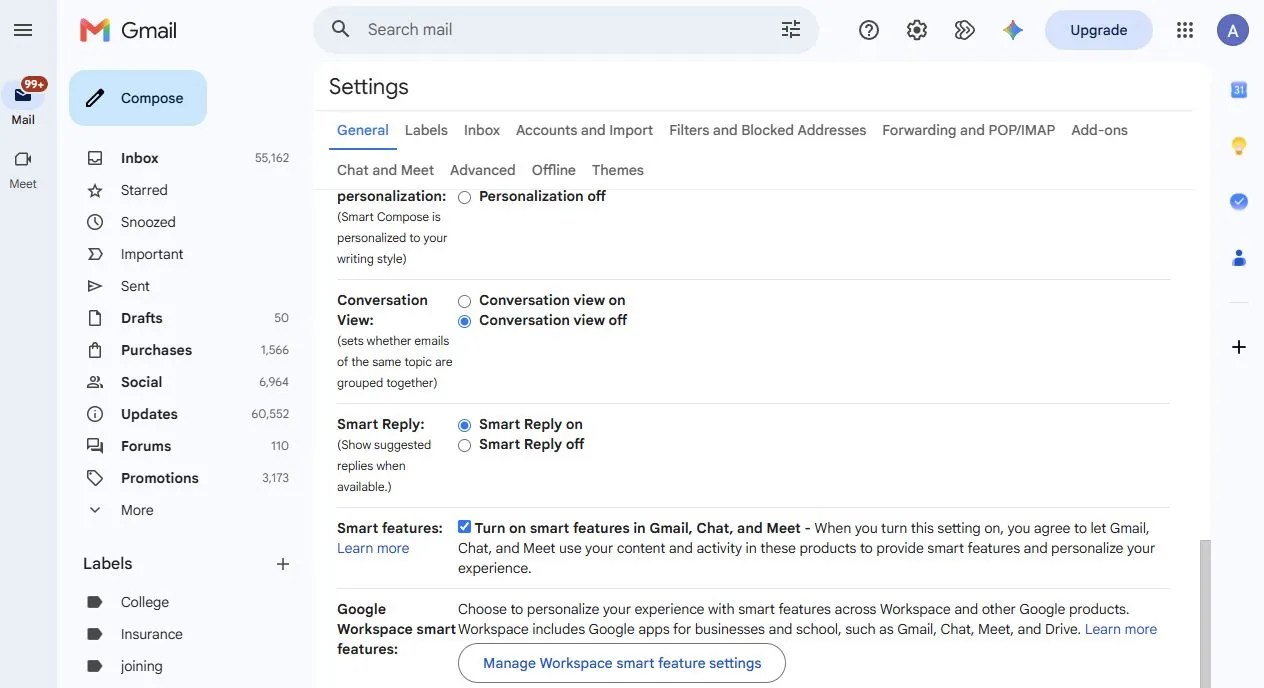Click the Compose button
This screenshot has height=688, width=1264.
[x=138, y=98]
